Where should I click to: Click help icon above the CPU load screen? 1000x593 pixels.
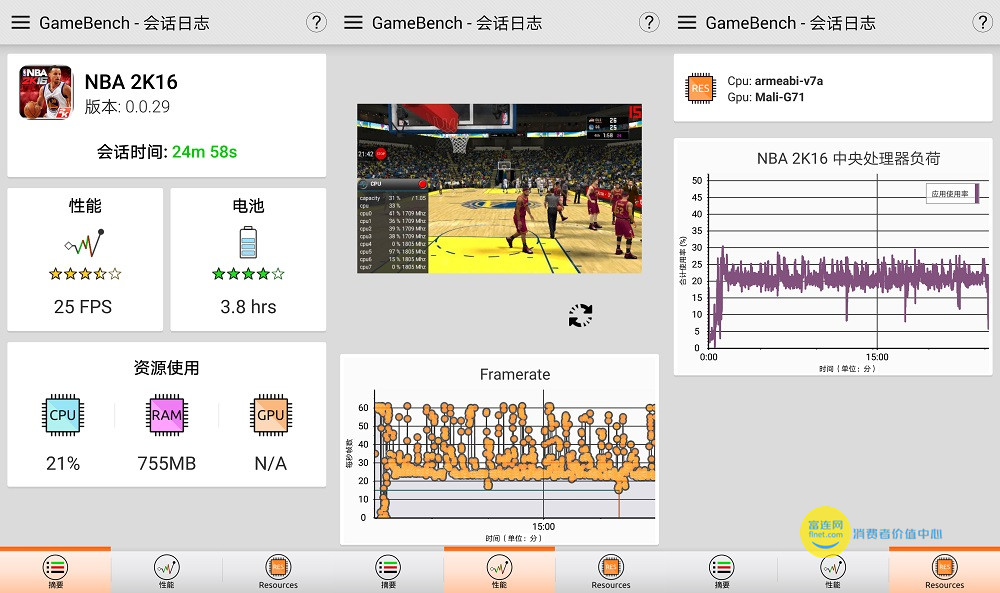pyautogui.click(x=982, y=22)
